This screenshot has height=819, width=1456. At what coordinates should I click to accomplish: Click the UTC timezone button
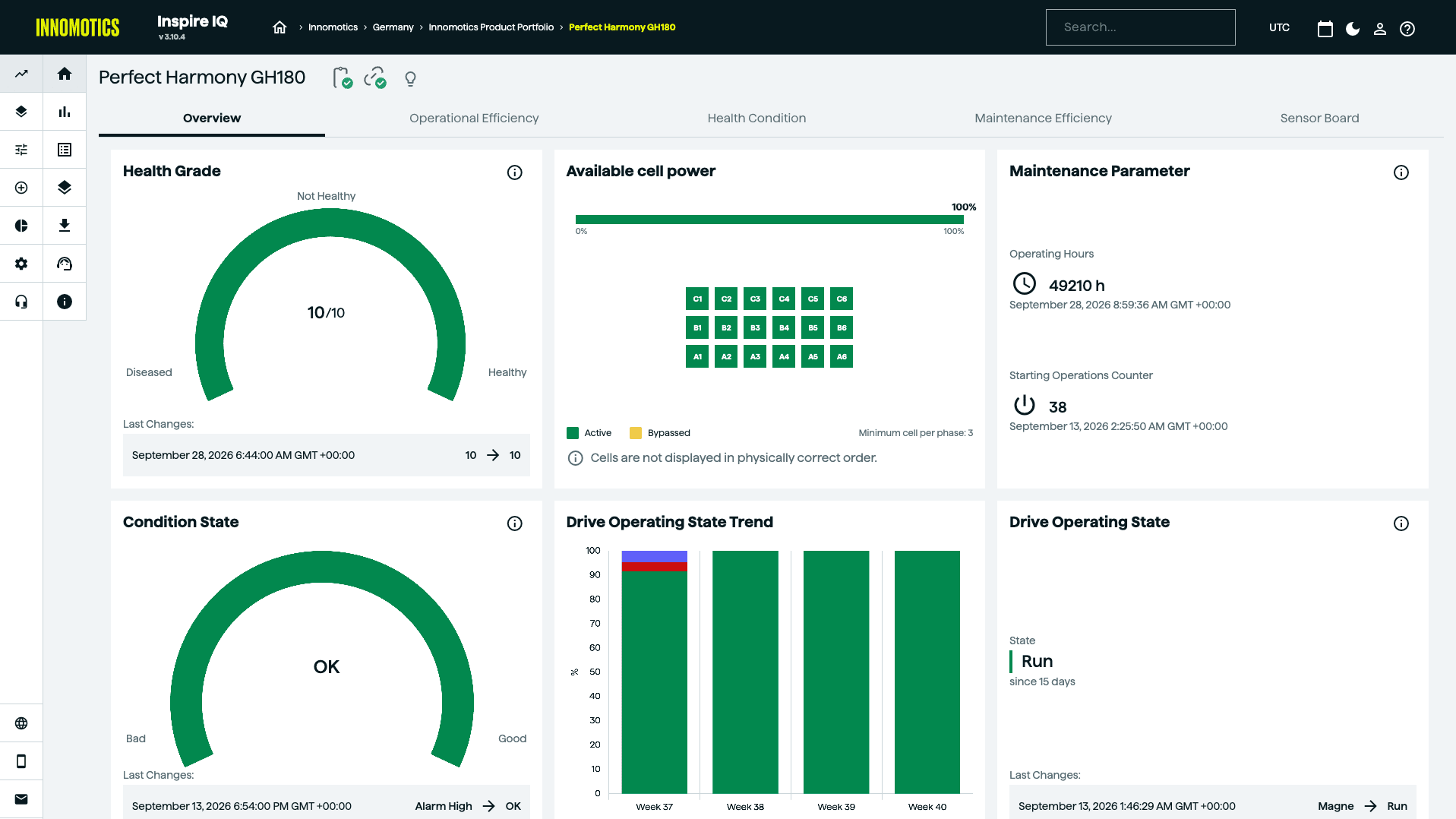coord(1279,27)
